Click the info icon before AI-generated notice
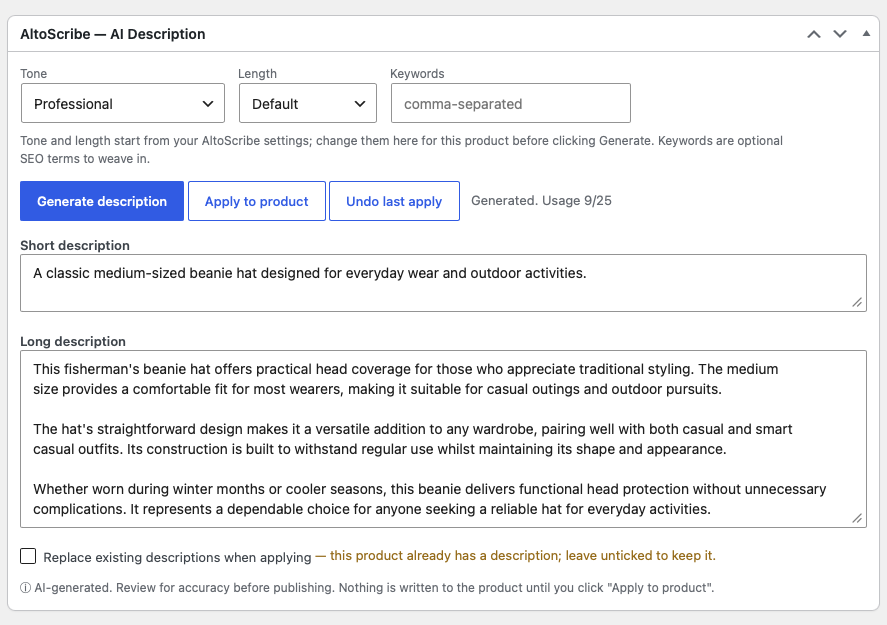887x625 pixels. pyautogui.click(x=25, y=588)
